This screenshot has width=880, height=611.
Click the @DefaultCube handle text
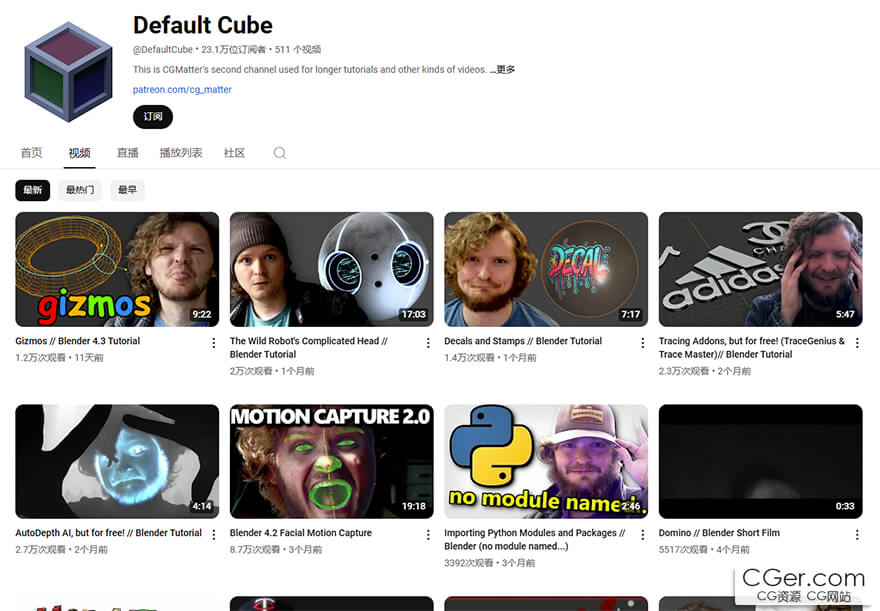coord(163,49)
